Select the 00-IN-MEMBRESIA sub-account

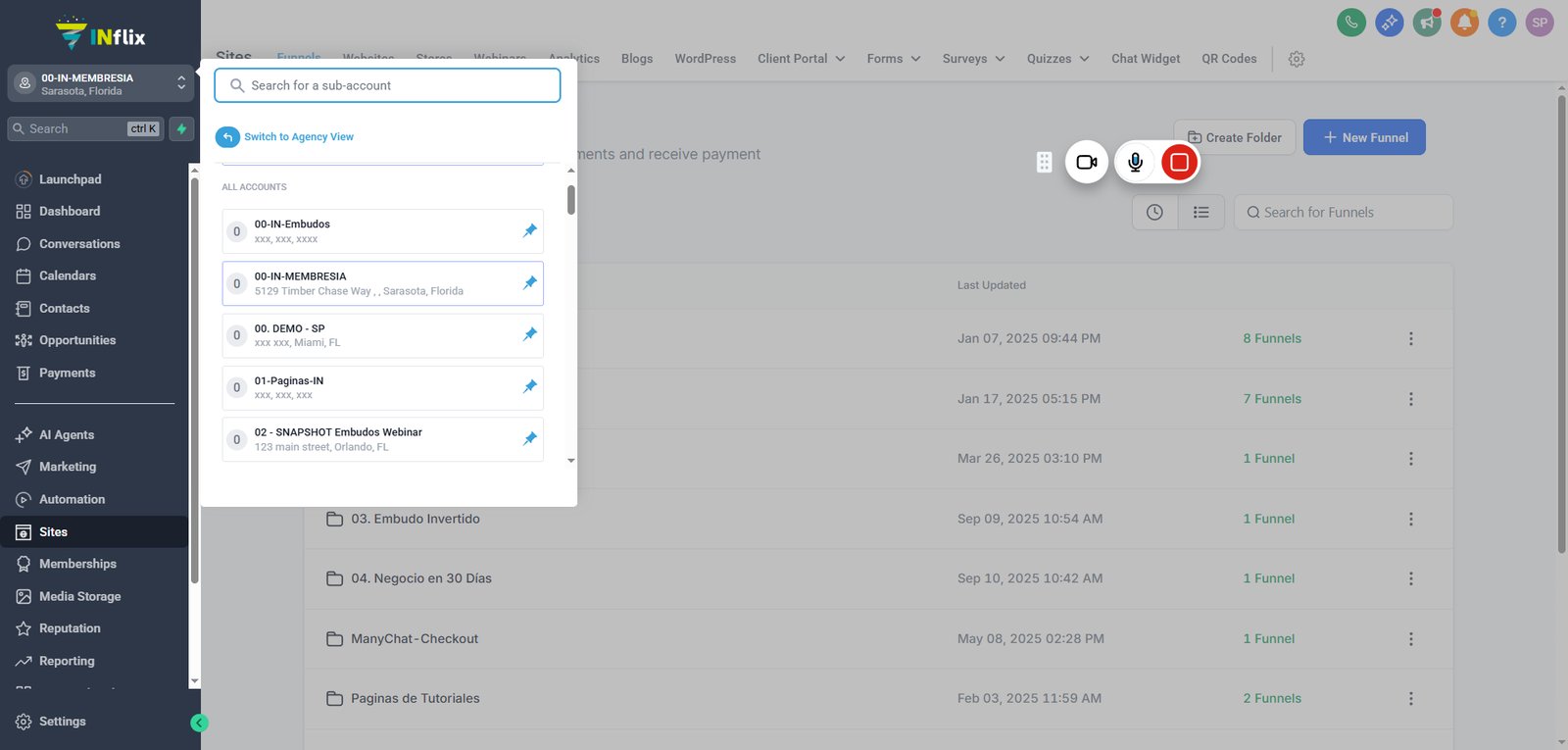coord(383,283)
